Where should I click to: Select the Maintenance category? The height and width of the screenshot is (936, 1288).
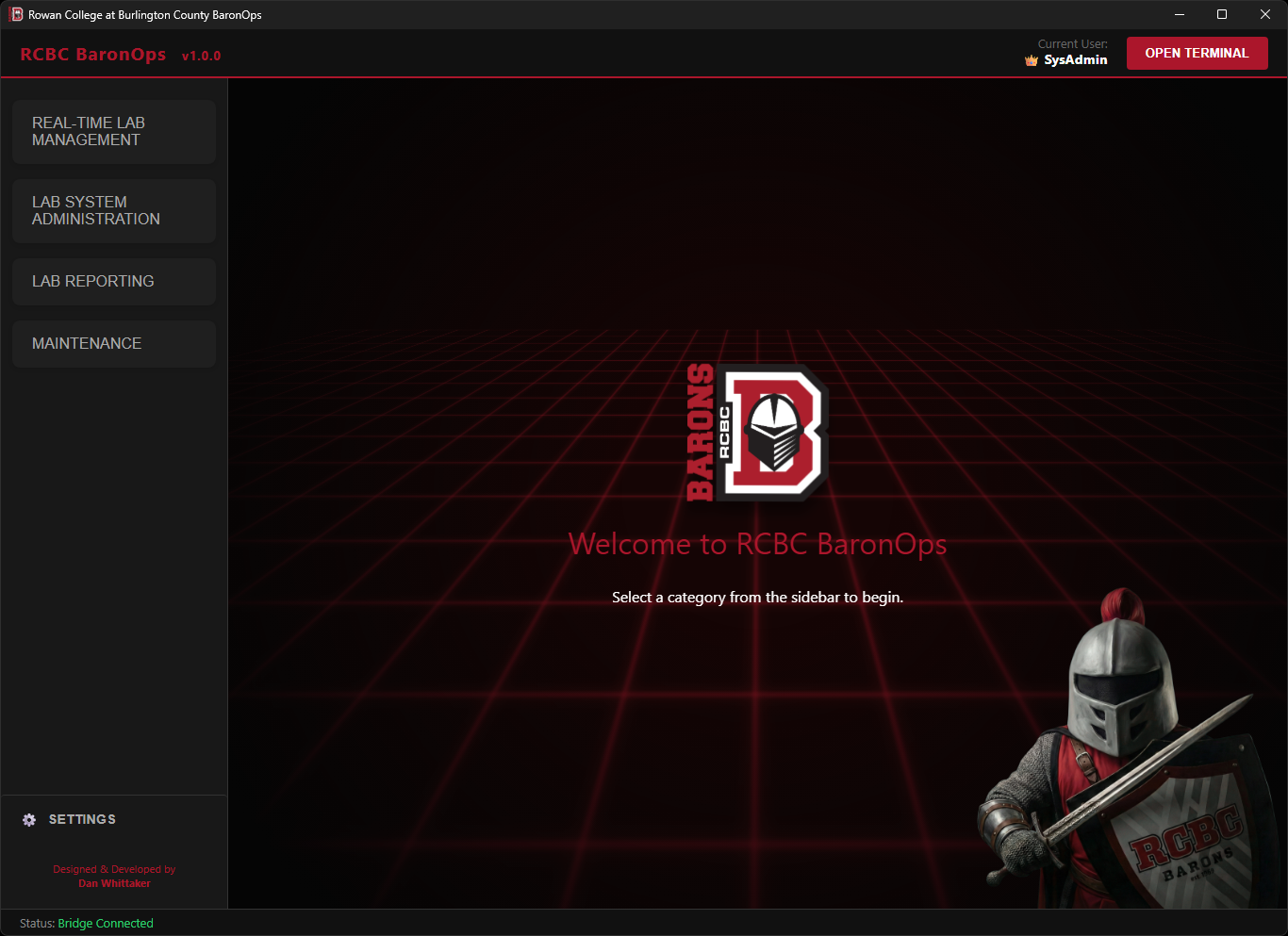coord(113,343)
